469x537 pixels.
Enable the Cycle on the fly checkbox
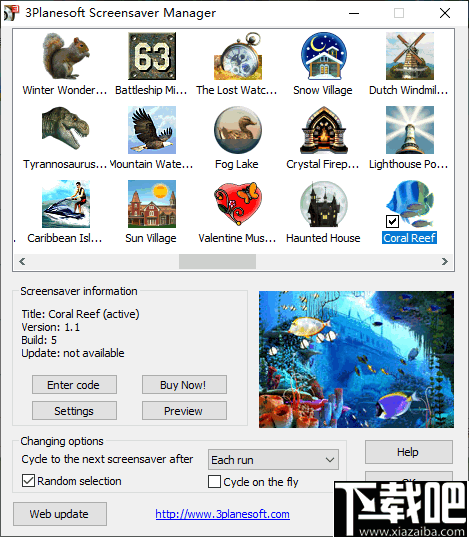[x=214, y=482]
